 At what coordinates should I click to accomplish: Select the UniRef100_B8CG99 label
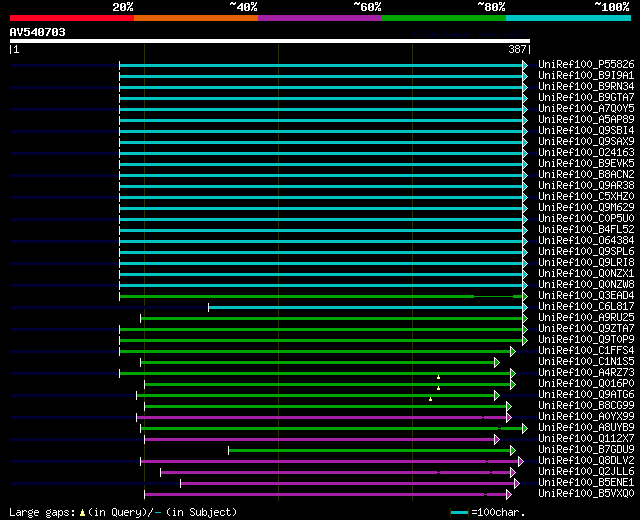(x=586, y=406)
